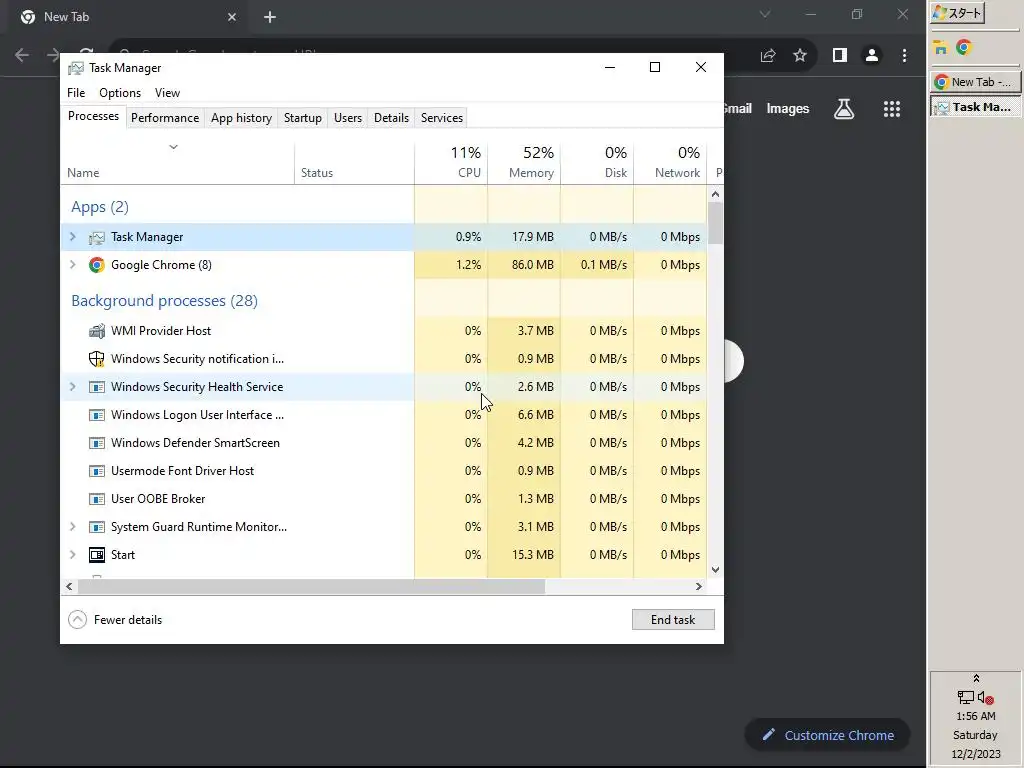Click the Google Chrome icon in process list
1024x768 pixels.
click(x=97, y=265)
